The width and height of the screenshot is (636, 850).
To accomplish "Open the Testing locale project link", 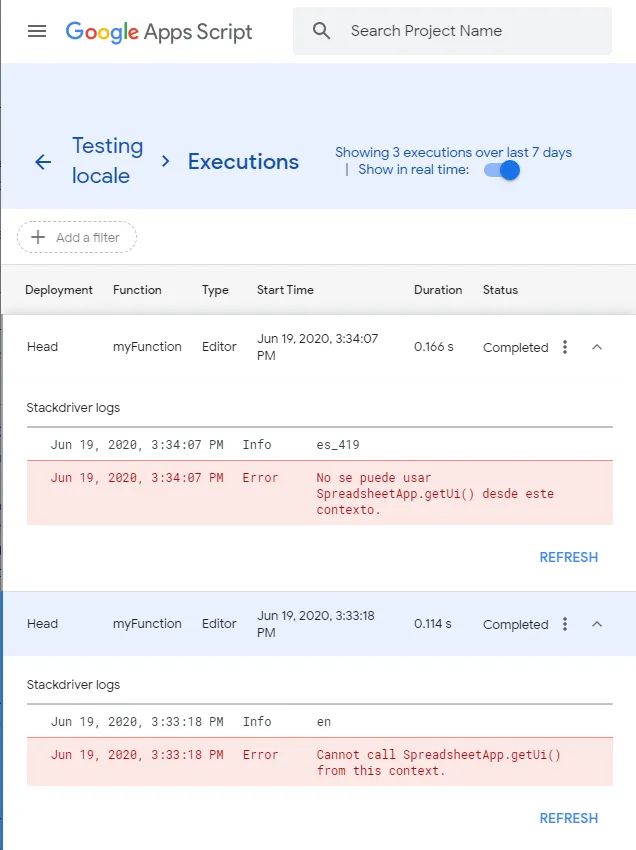I will point(106,161).
